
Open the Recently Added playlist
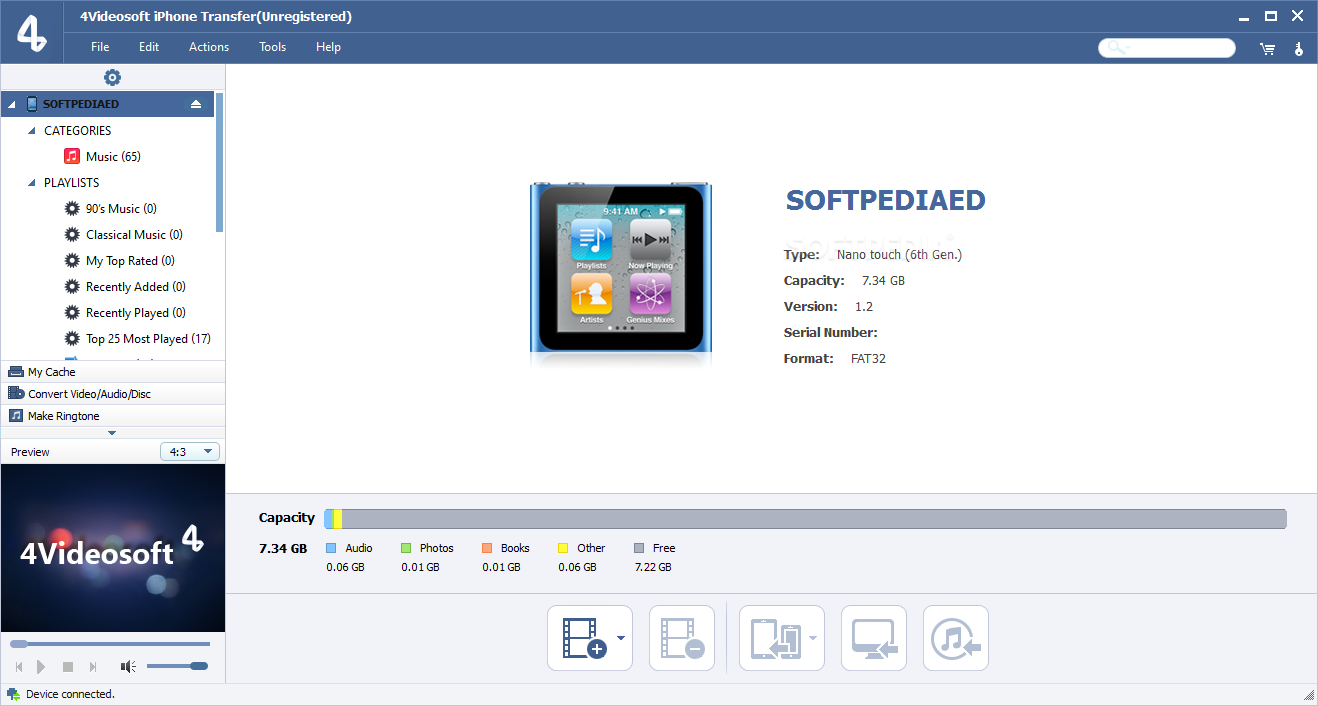pyautogui.click(x=135, y=287)
